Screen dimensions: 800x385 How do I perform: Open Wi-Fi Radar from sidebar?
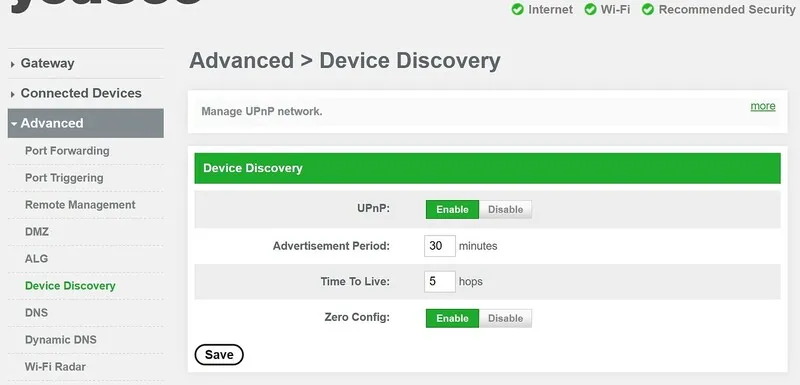55,367
